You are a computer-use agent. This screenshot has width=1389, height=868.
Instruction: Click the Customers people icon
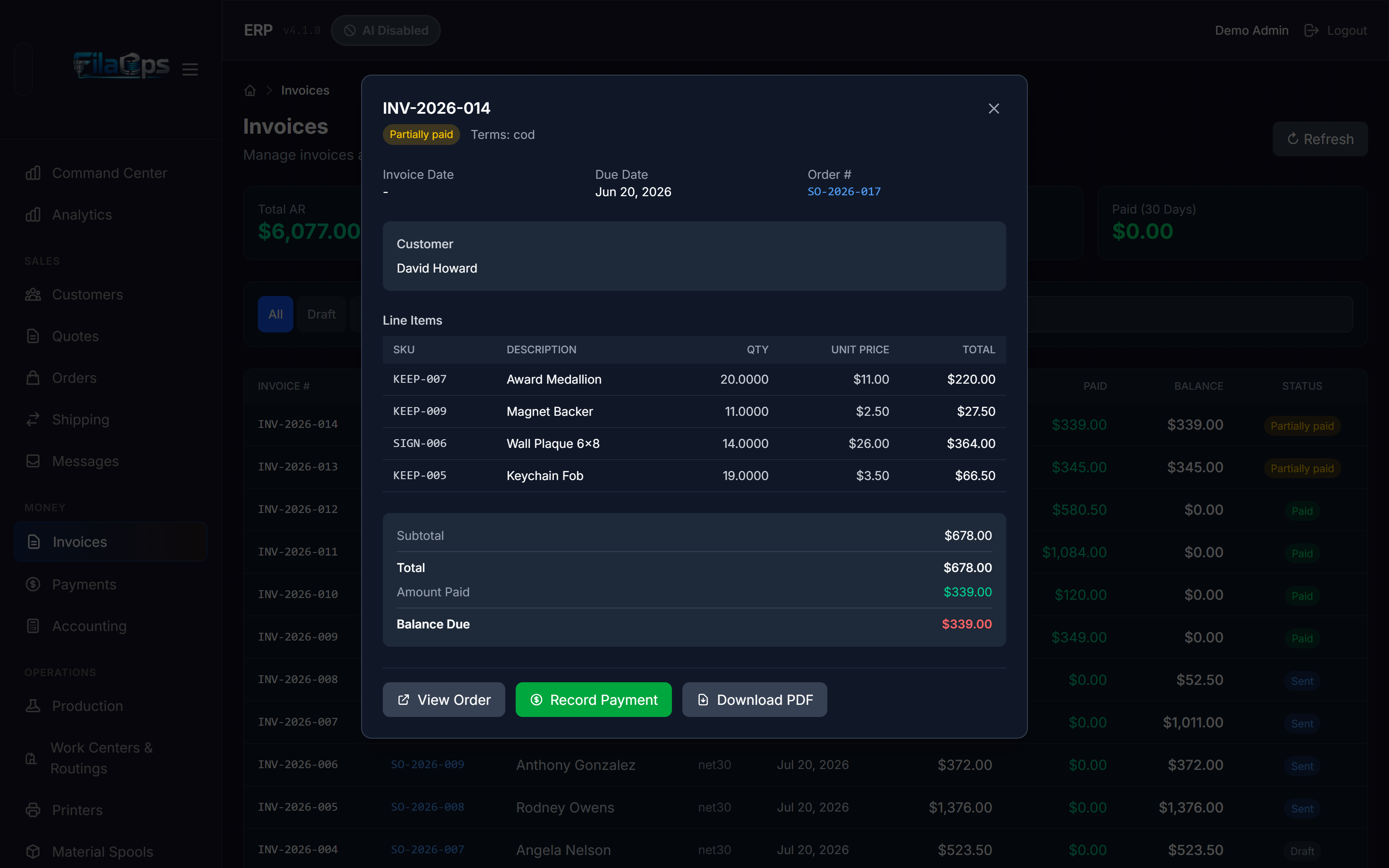tap(33, 295)
